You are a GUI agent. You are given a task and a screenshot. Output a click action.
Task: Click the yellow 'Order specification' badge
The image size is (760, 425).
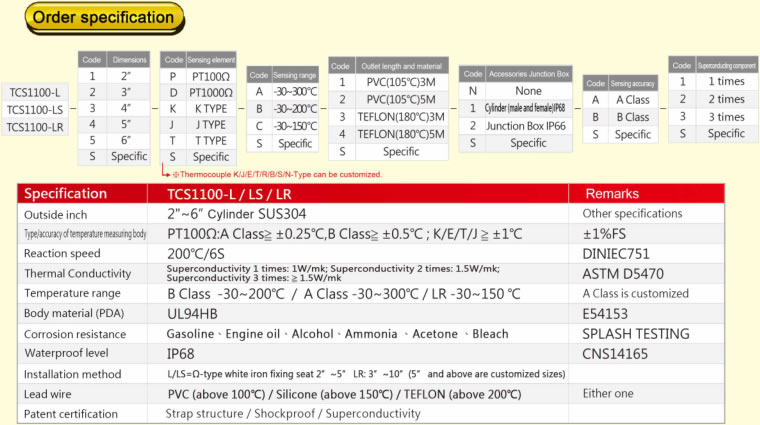(x=104, y=18)
